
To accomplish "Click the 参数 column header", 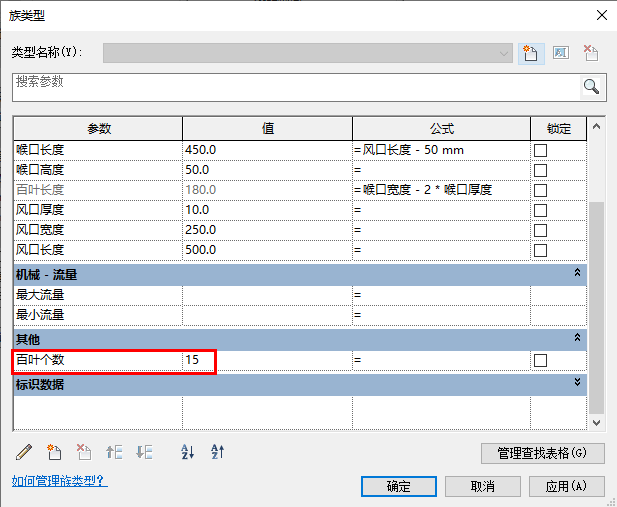I will tap(99, 129).
